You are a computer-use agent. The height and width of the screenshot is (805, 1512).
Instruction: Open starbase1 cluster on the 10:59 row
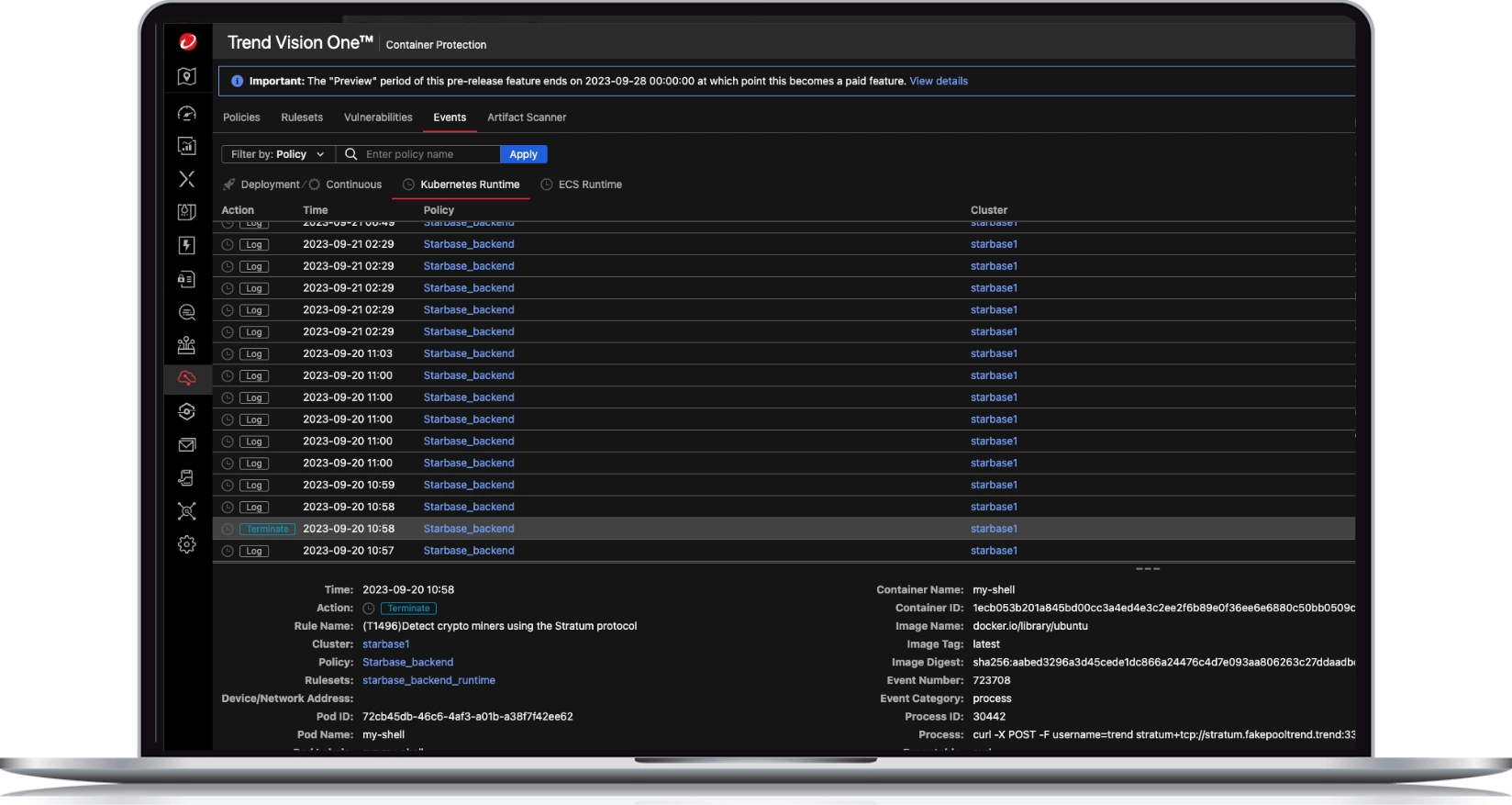994,485
